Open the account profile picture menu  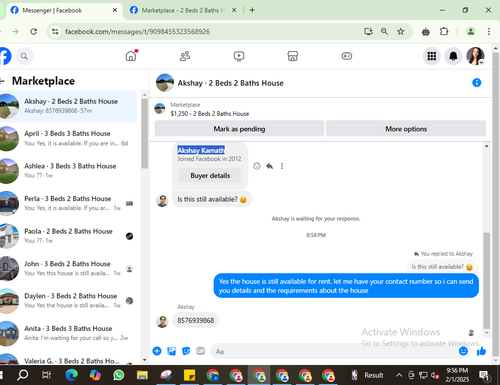(475, 56)
